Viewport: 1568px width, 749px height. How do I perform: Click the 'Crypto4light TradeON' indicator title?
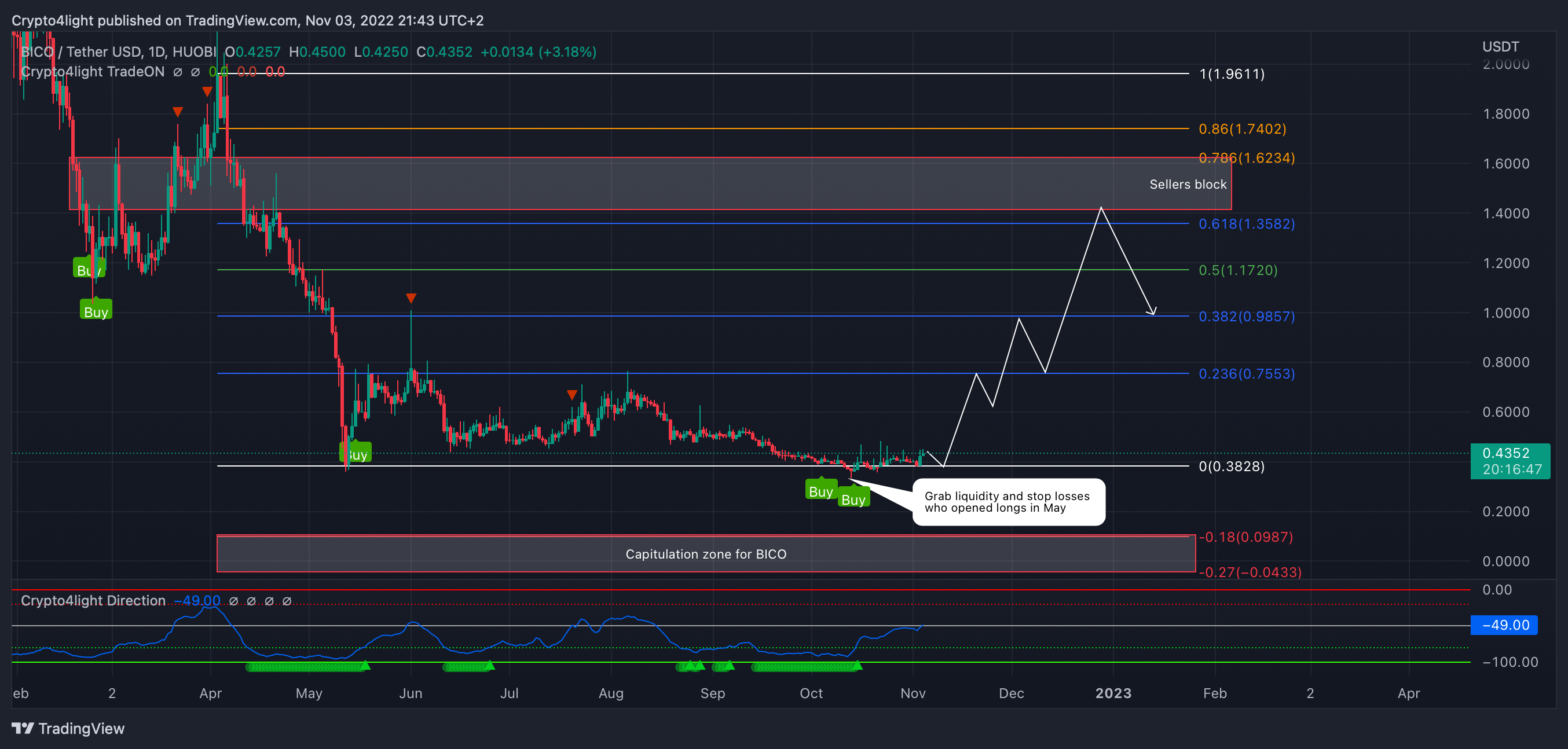tap(93, 72)
